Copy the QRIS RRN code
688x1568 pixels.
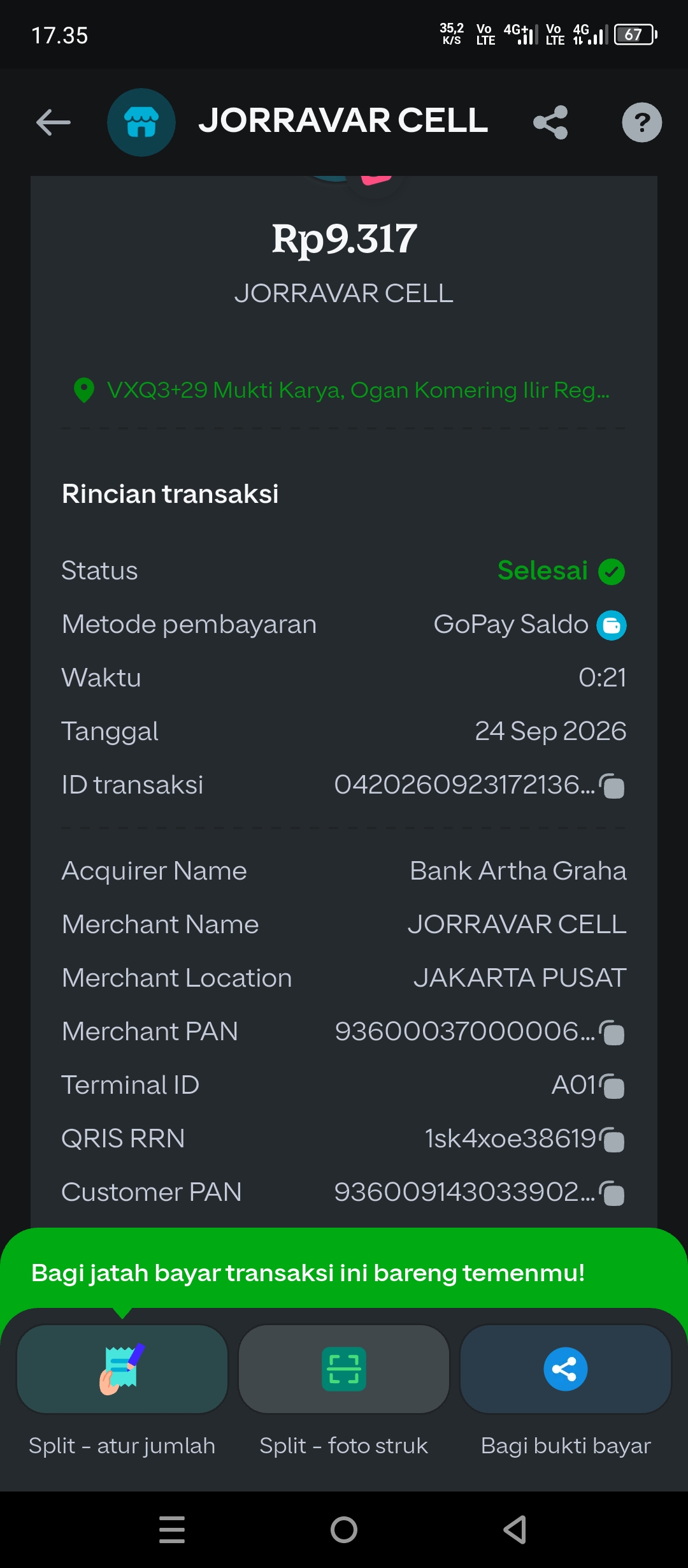(612, 1140)
